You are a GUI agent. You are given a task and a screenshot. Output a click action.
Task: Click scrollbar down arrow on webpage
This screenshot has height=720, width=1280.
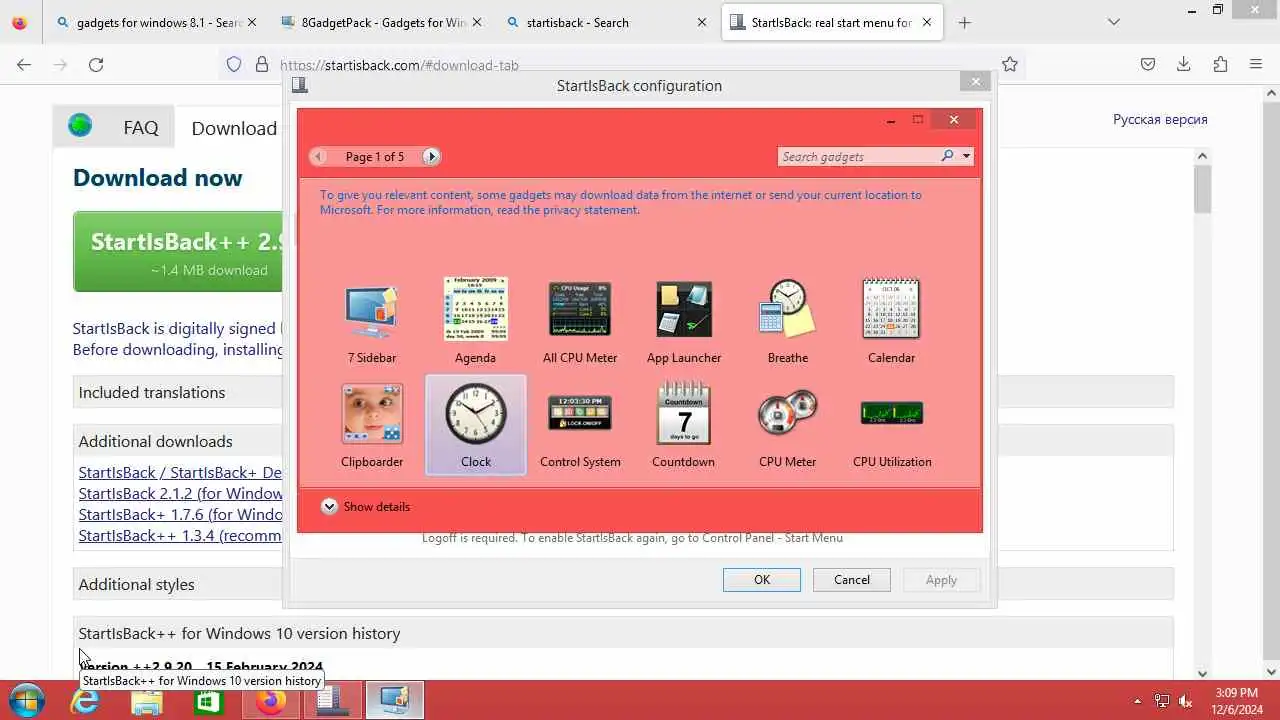[x=1202, y=673]
